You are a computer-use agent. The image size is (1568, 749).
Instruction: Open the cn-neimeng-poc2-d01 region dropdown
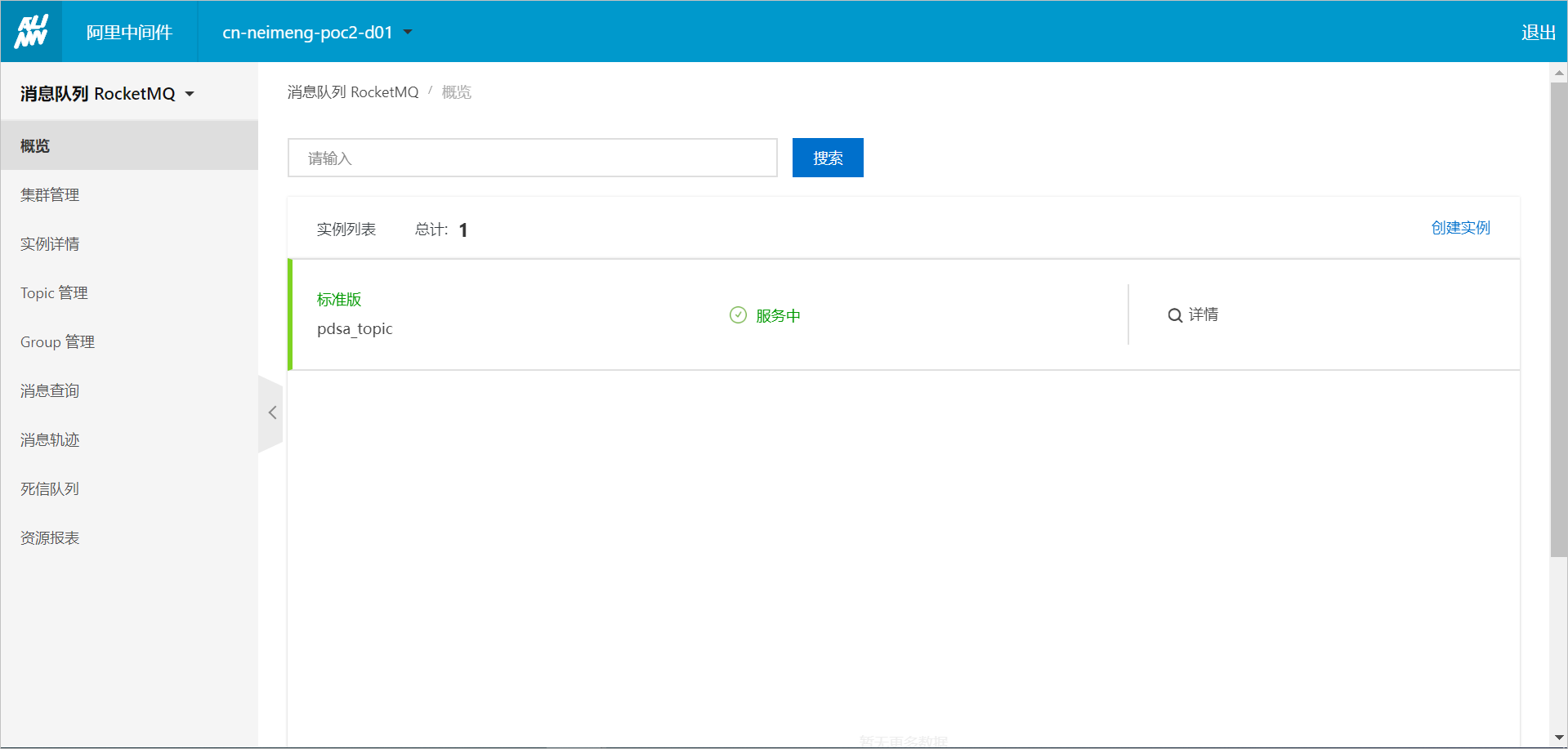318,32
